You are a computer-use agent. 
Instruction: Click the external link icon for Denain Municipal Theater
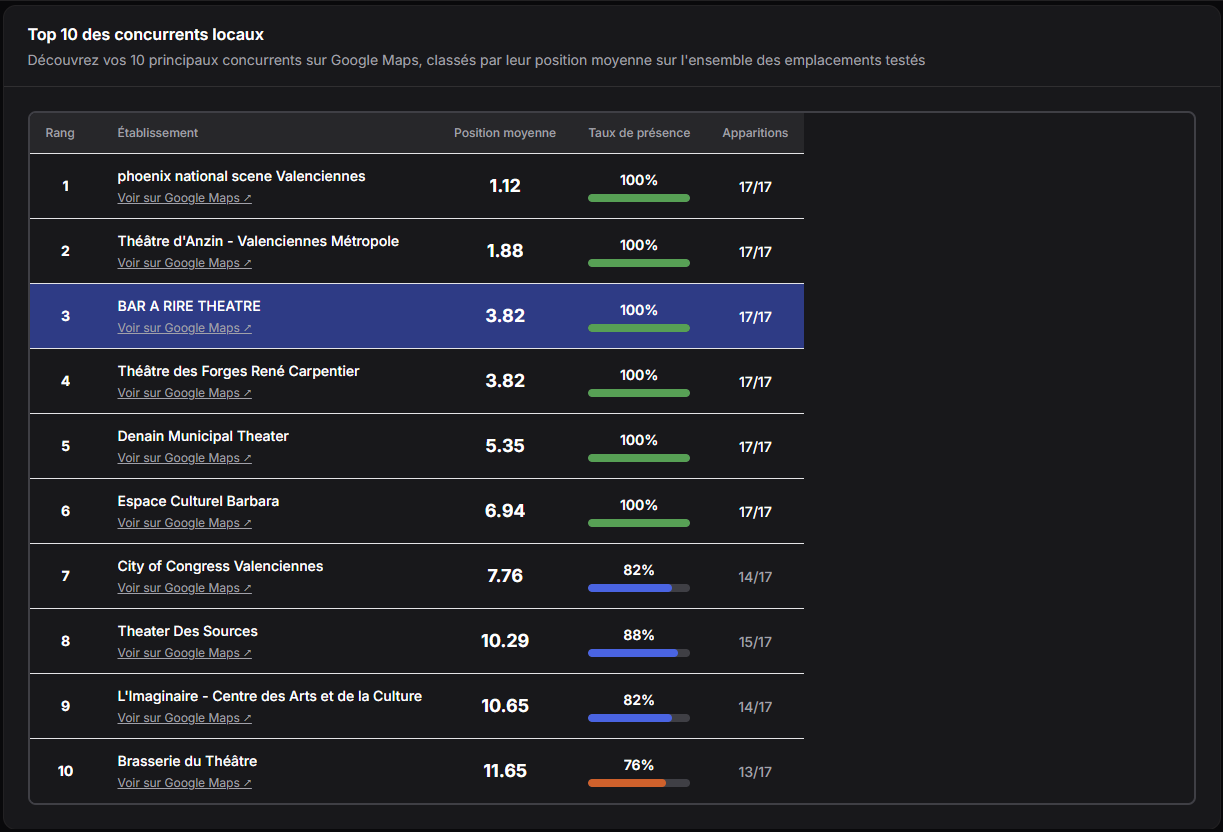tap(247, 457)
